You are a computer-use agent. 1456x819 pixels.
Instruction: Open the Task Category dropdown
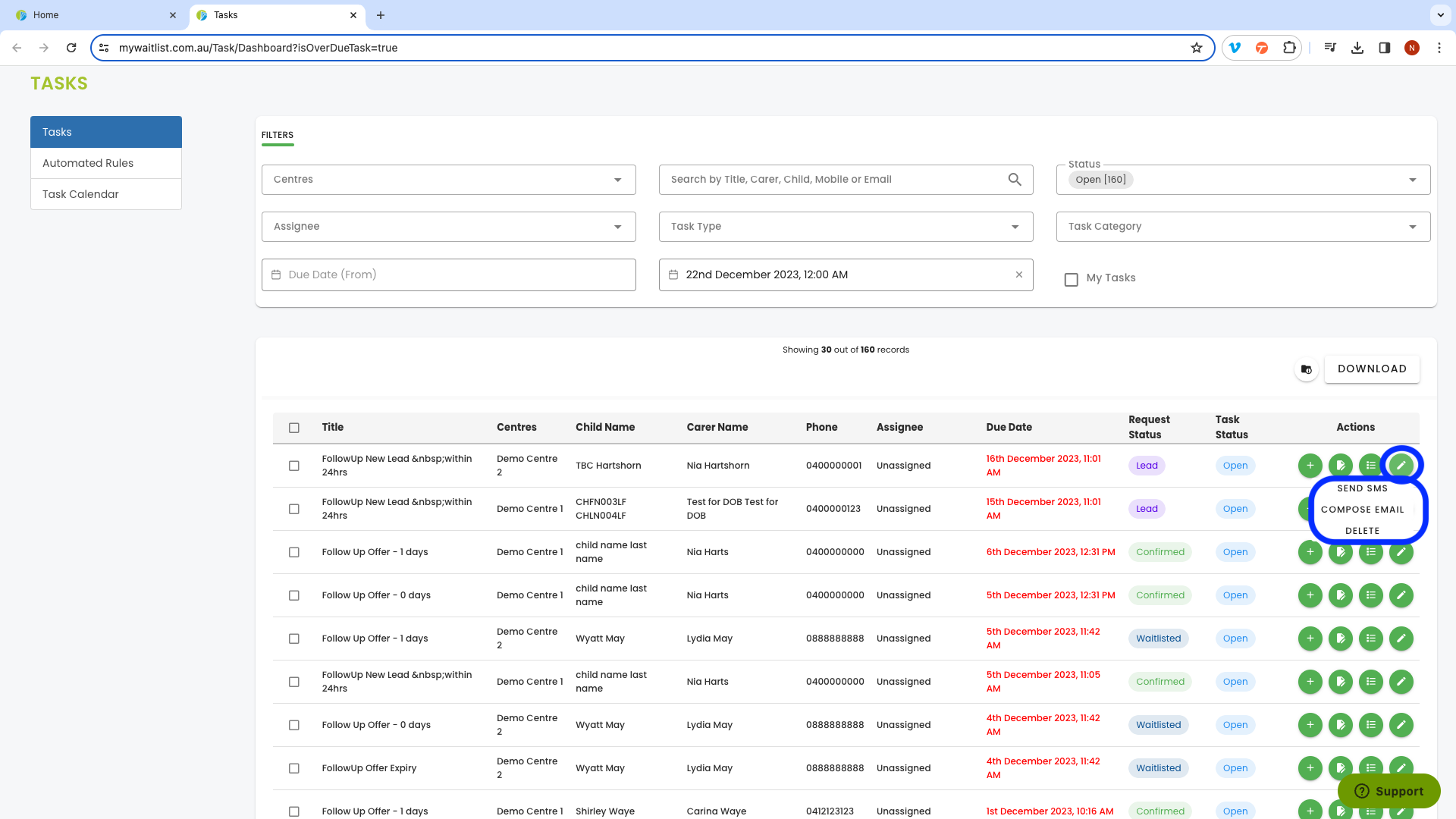coord(1243,227)
